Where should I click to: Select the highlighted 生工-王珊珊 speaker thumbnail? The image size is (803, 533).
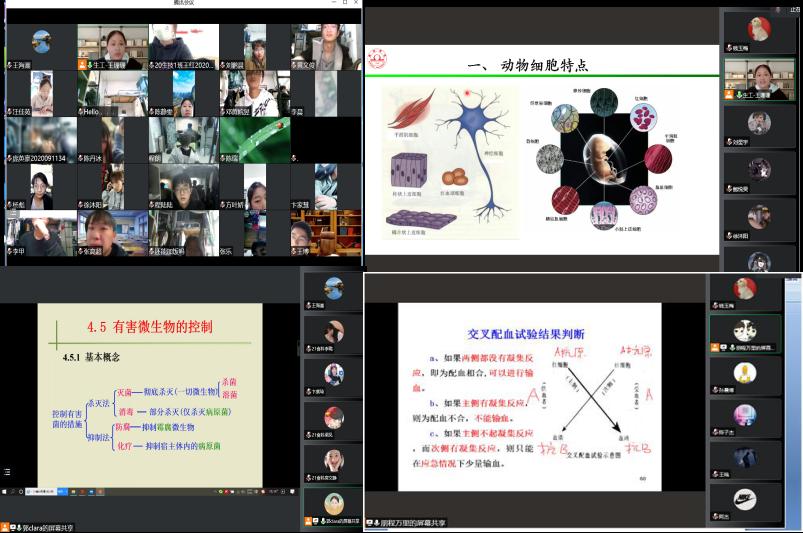[759, 78]
